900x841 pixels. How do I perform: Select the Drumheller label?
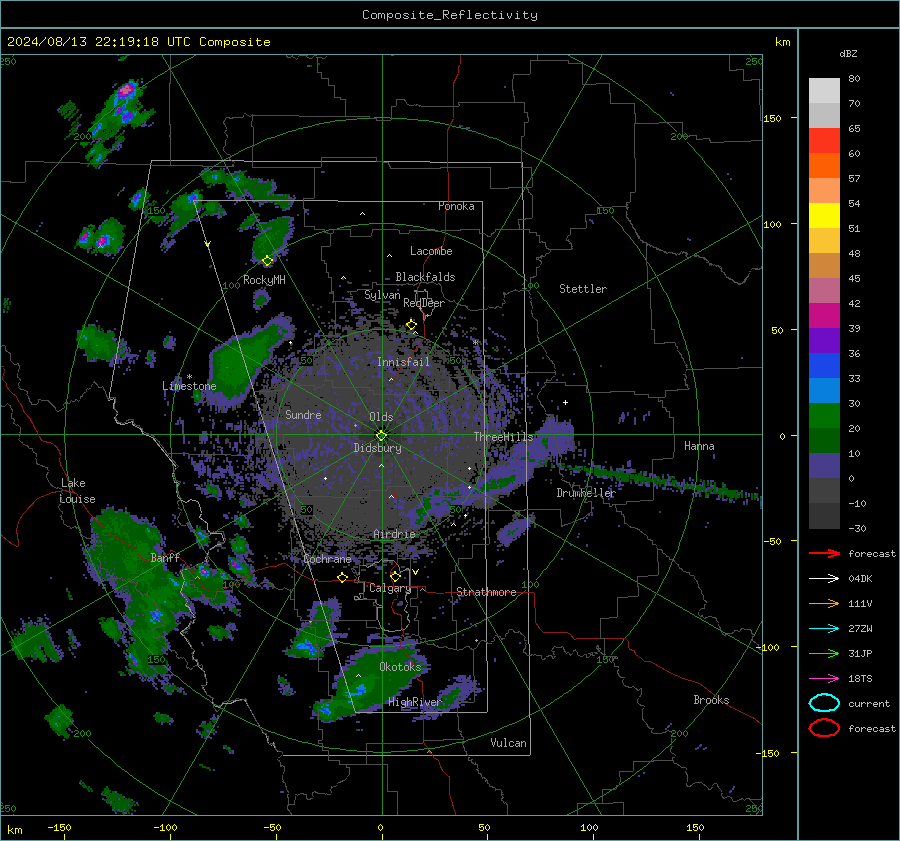click(x=586, y=493)
